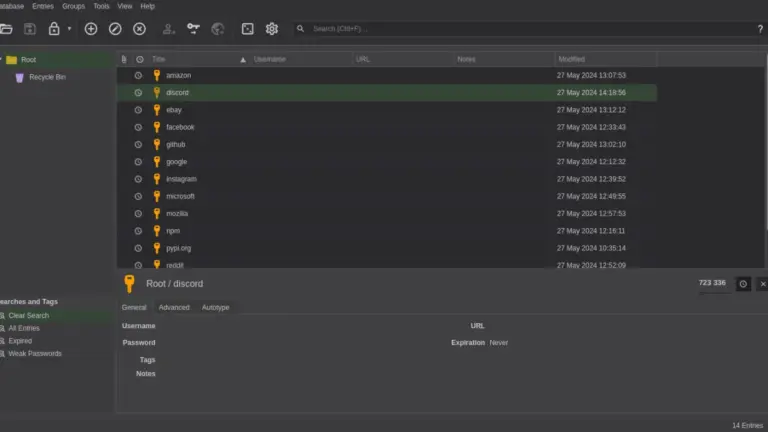Sort entries by Notes column
Image resolution: width=768 pixels, height=432 pixels.
coord(504,59)
